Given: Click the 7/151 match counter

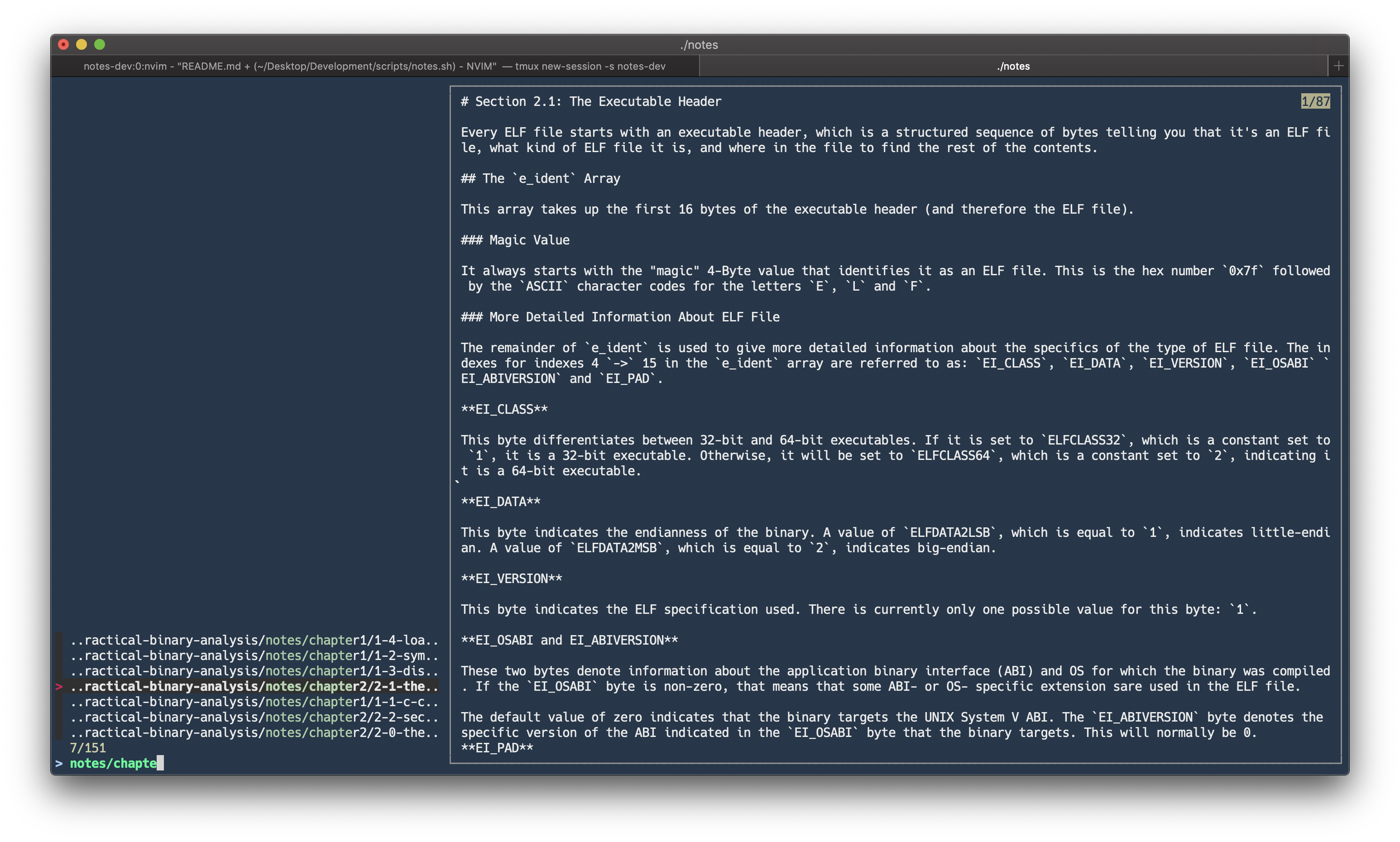Looking at the screenshot, I should tap(87, 748).
